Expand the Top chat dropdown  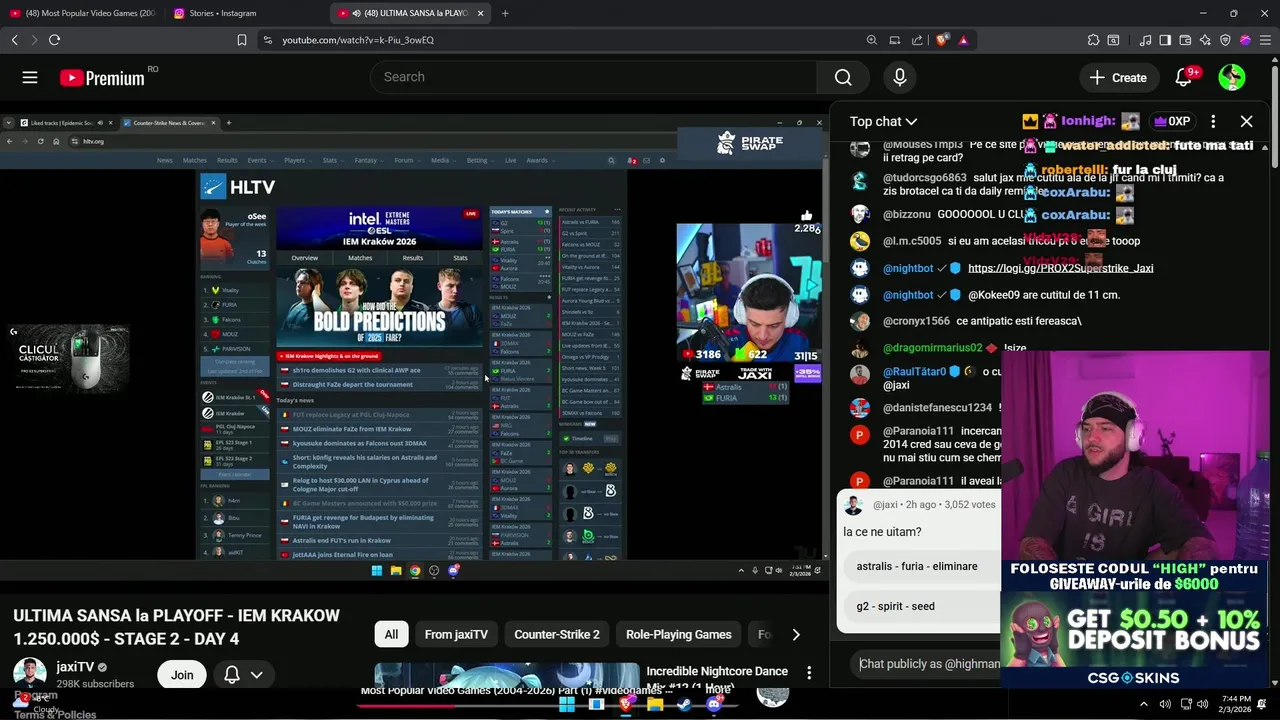click(x=883, y=121)
